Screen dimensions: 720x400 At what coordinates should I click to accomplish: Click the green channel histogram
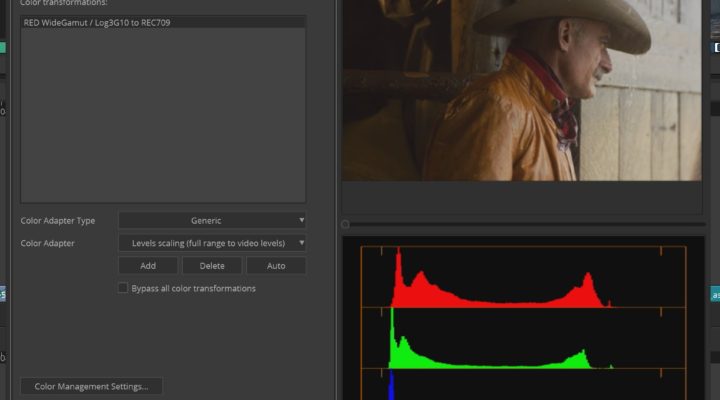point(523,338)
